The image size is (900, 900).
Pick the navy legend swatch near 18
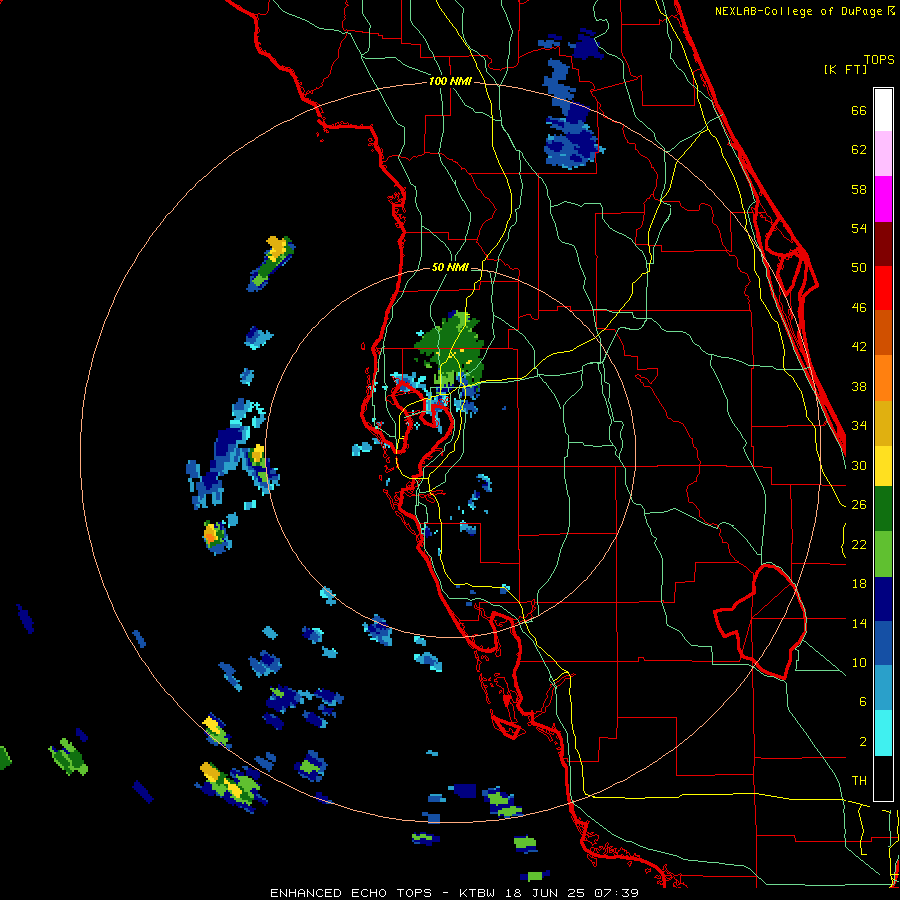[883, 599]
